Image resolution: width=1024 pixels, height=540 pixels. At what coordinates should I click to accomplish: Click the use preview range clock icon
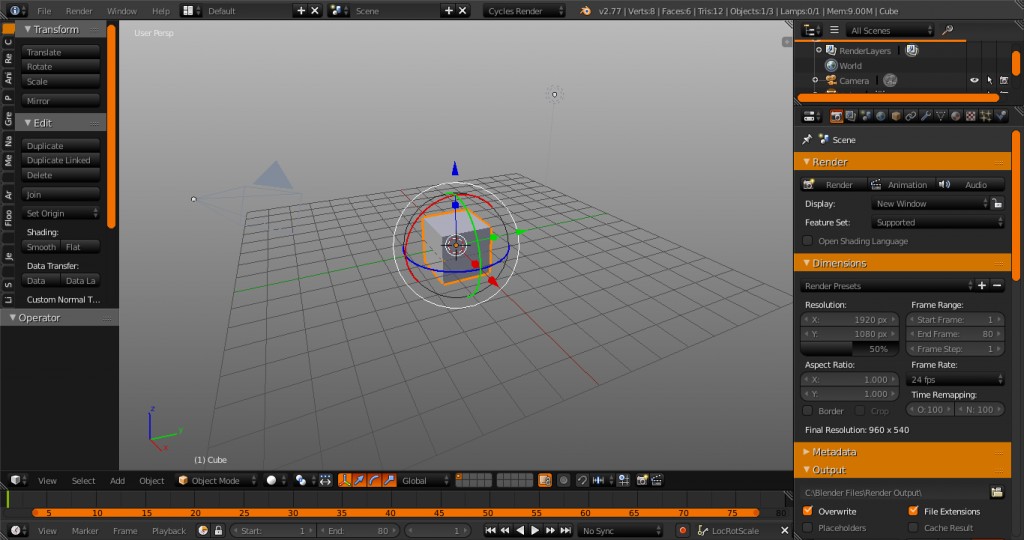coord(203,531)
